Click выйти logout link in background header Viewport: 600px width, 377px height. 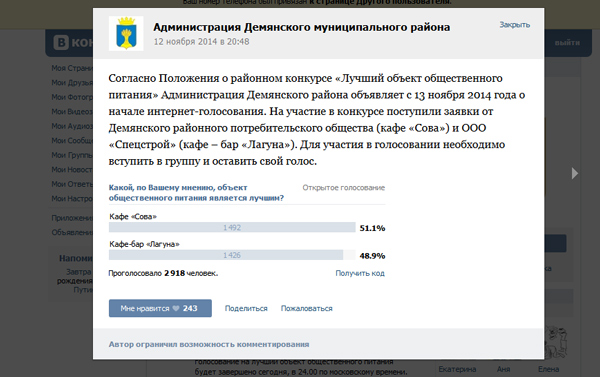point(567,43)
